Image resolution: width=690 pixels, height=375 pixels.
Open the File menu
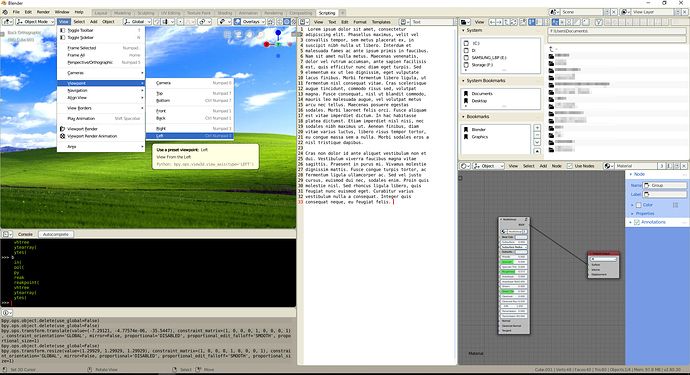[16, 12]
